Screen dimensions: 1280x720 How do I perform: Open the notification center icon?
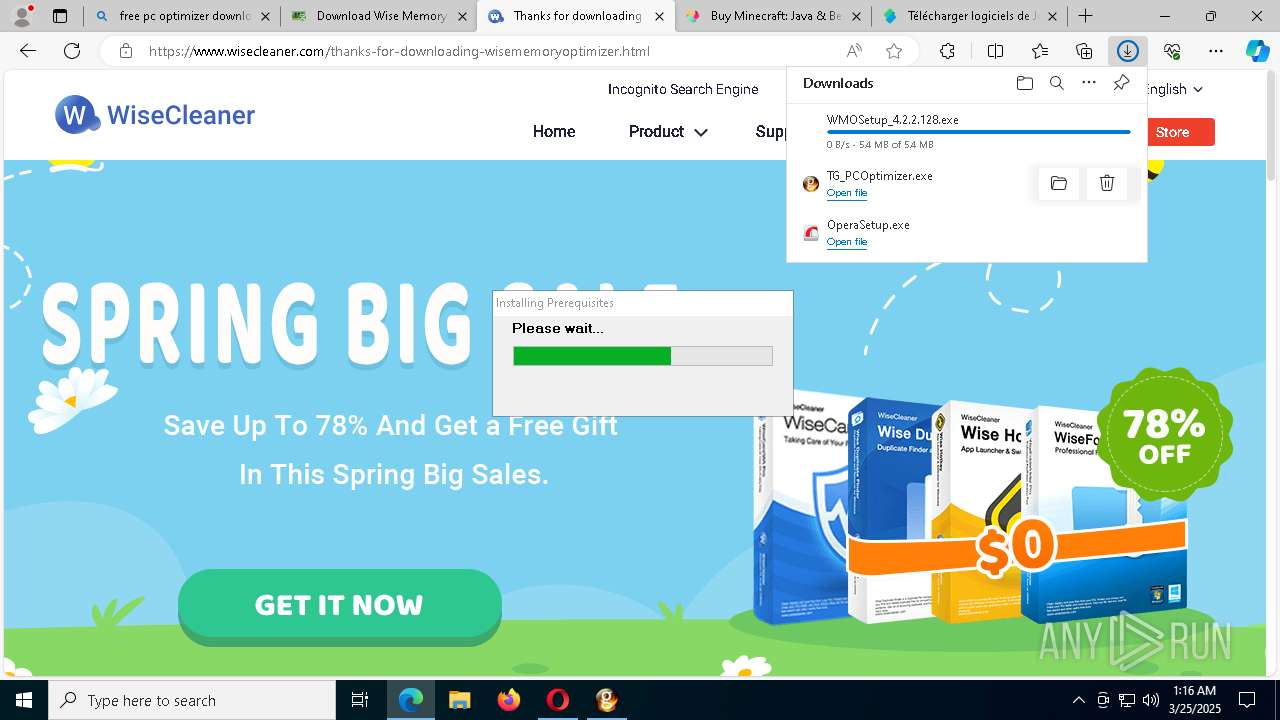pyautogui.click(x=1247, y=700)
